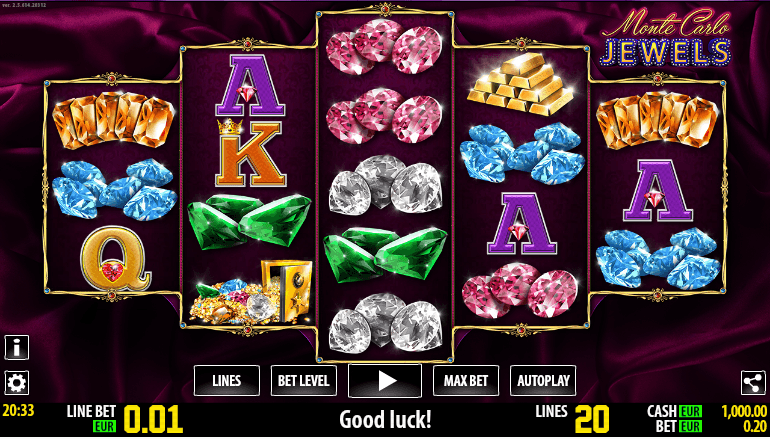Viewport: 770px width, 439px height.
Task: Click the orange K crown symbol
Action: 250,153
